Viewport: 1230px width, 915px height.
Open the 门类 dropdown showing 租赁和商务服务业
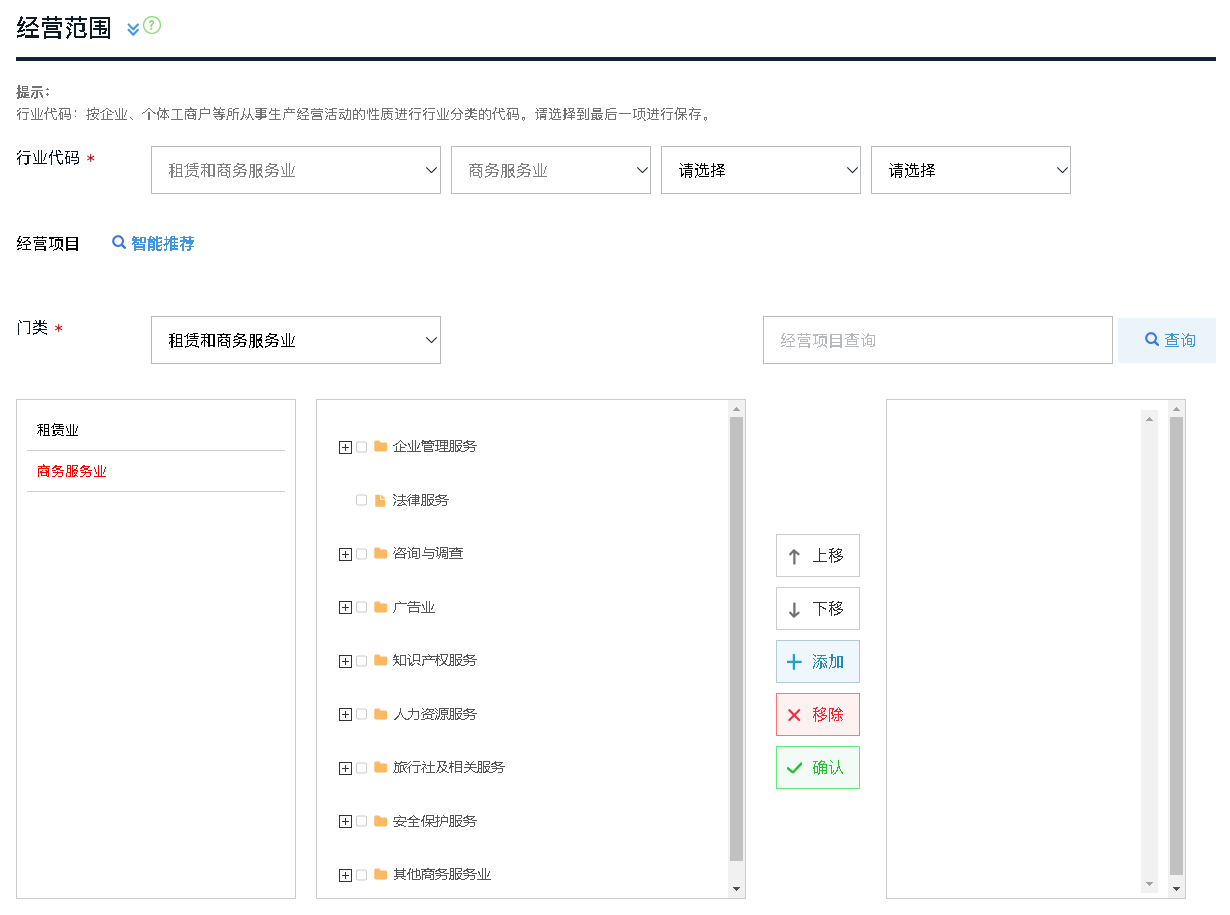(x=295, y=339)
